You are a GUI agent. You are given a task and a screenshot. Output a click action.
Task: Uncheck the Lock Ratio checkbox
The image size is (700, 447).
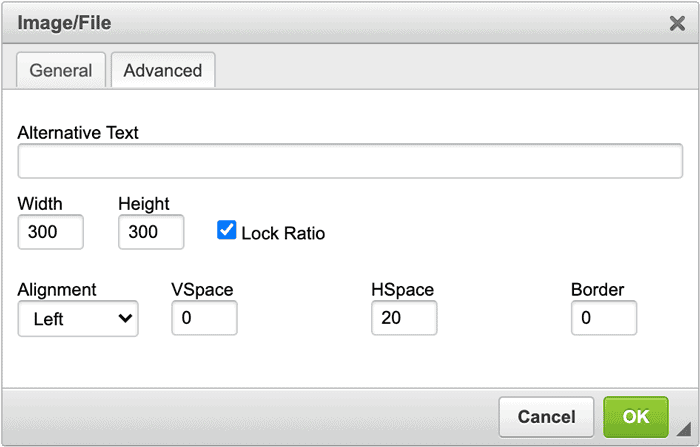point(226,230)
